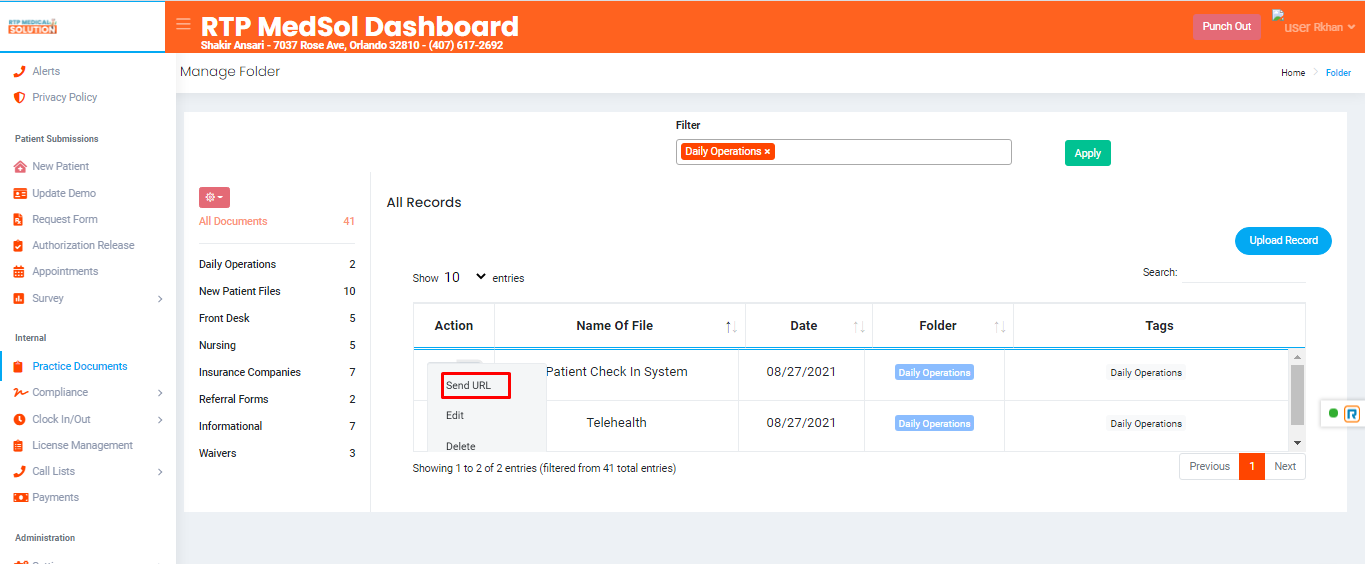Screen dimensions: 1365x564
Task: Click the Update Demo card icon
Action: point(20,193)
